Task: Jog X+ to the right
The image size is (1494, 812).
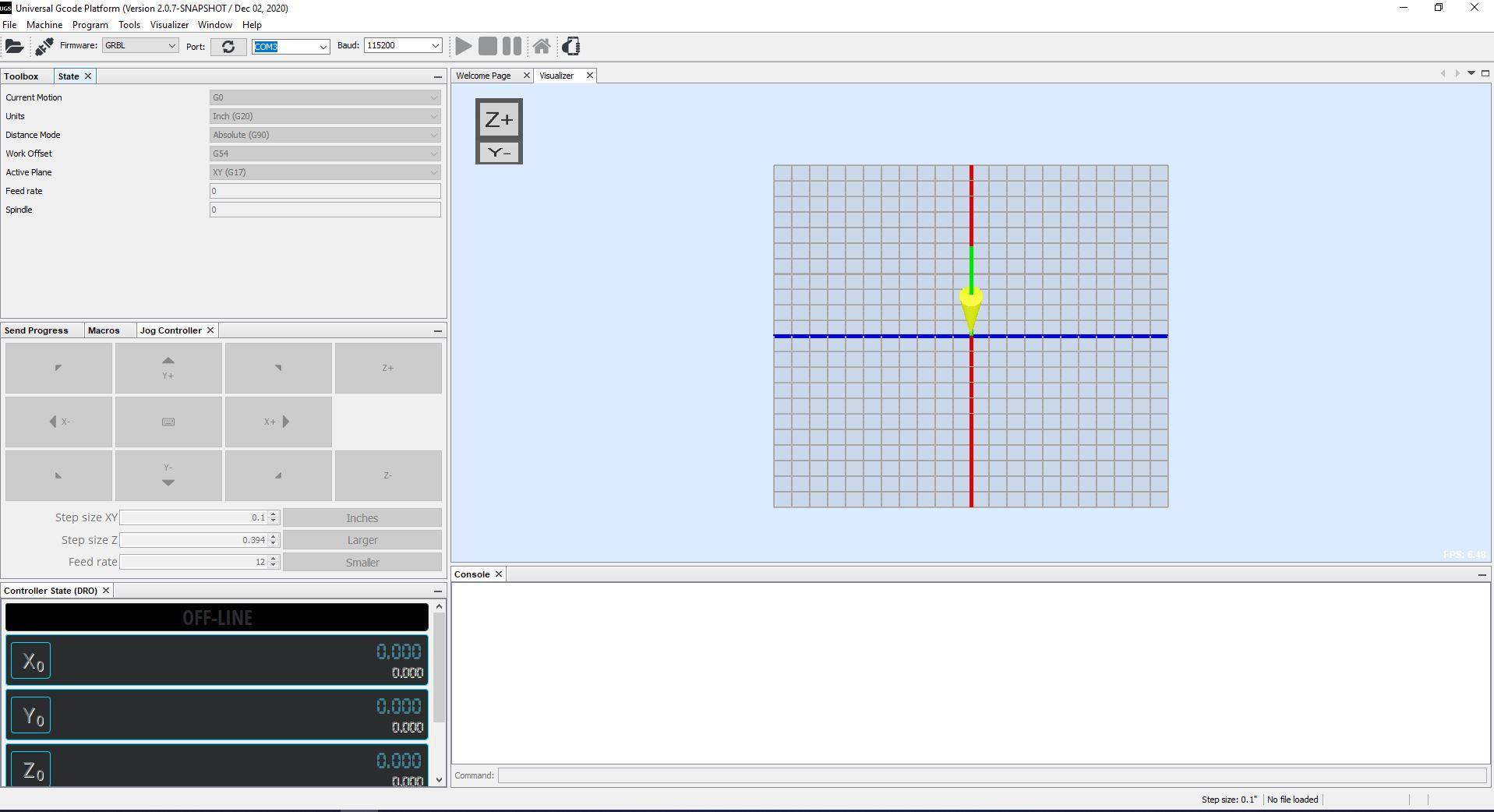Action: click(x=278, y=422)
